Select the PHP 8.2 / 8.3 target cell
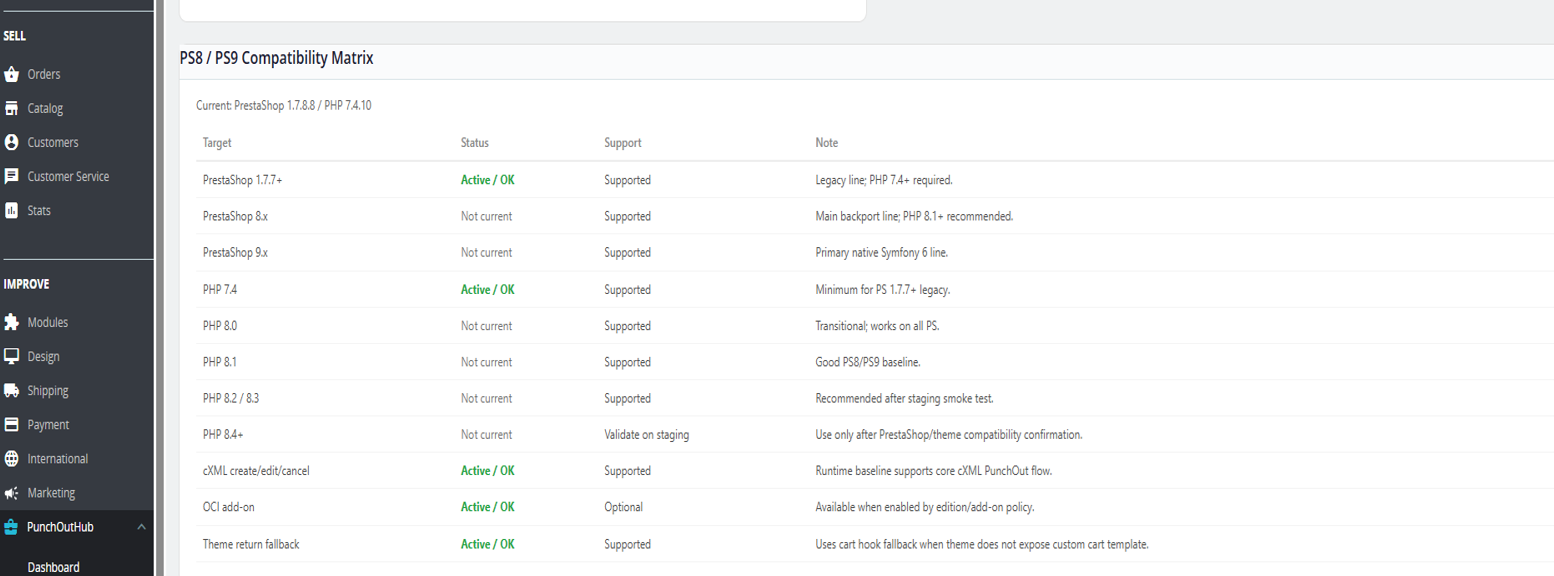Viewport: 1554px width, 576px height. click(x=231, y=398)
